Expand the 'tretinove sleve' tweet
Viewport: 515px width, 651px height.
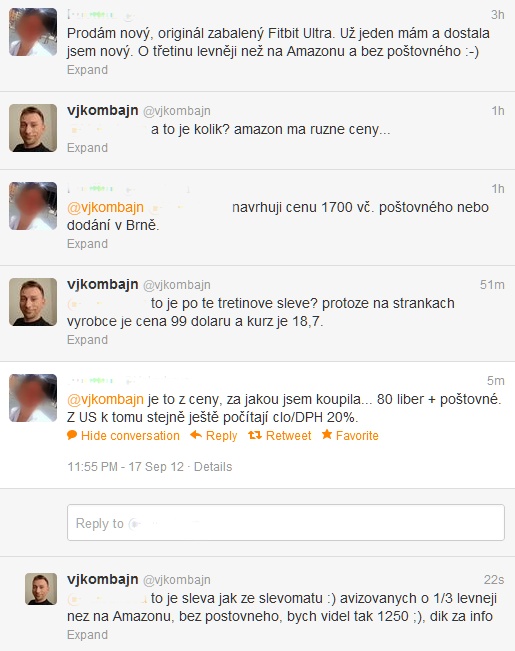point(87,340)
